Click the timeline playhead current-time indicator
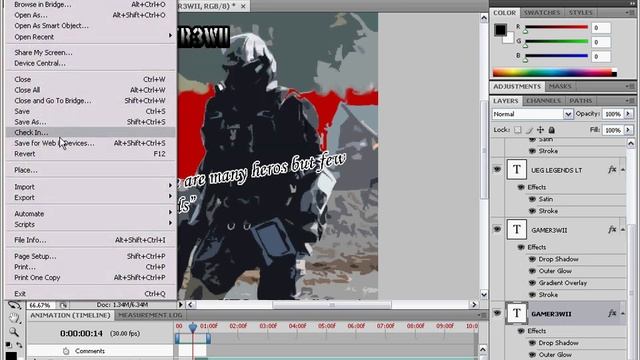 193,327
